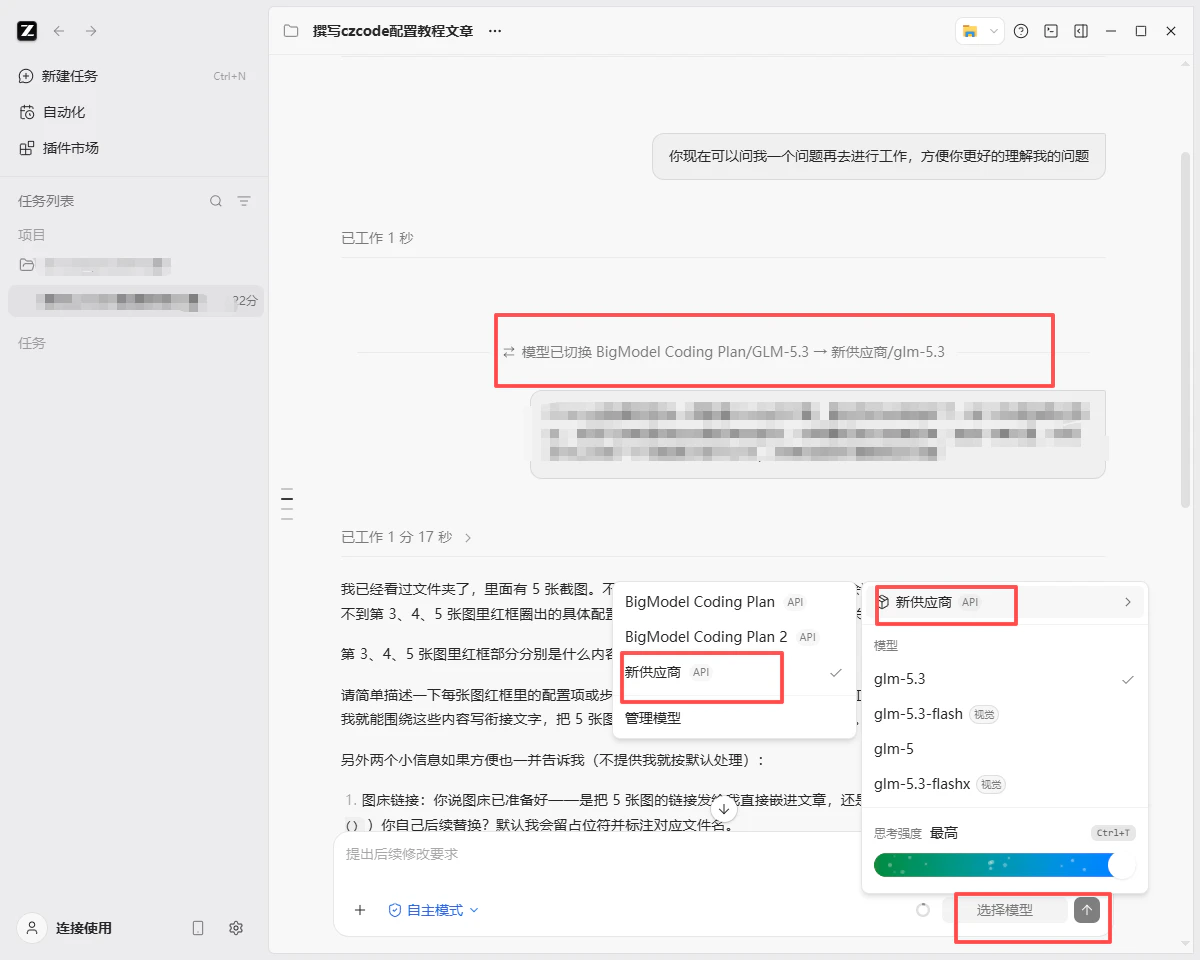Open task list filter icon
Viewport: 1200px width, 960px height.
pyautogui.click(x=244, y=201)
